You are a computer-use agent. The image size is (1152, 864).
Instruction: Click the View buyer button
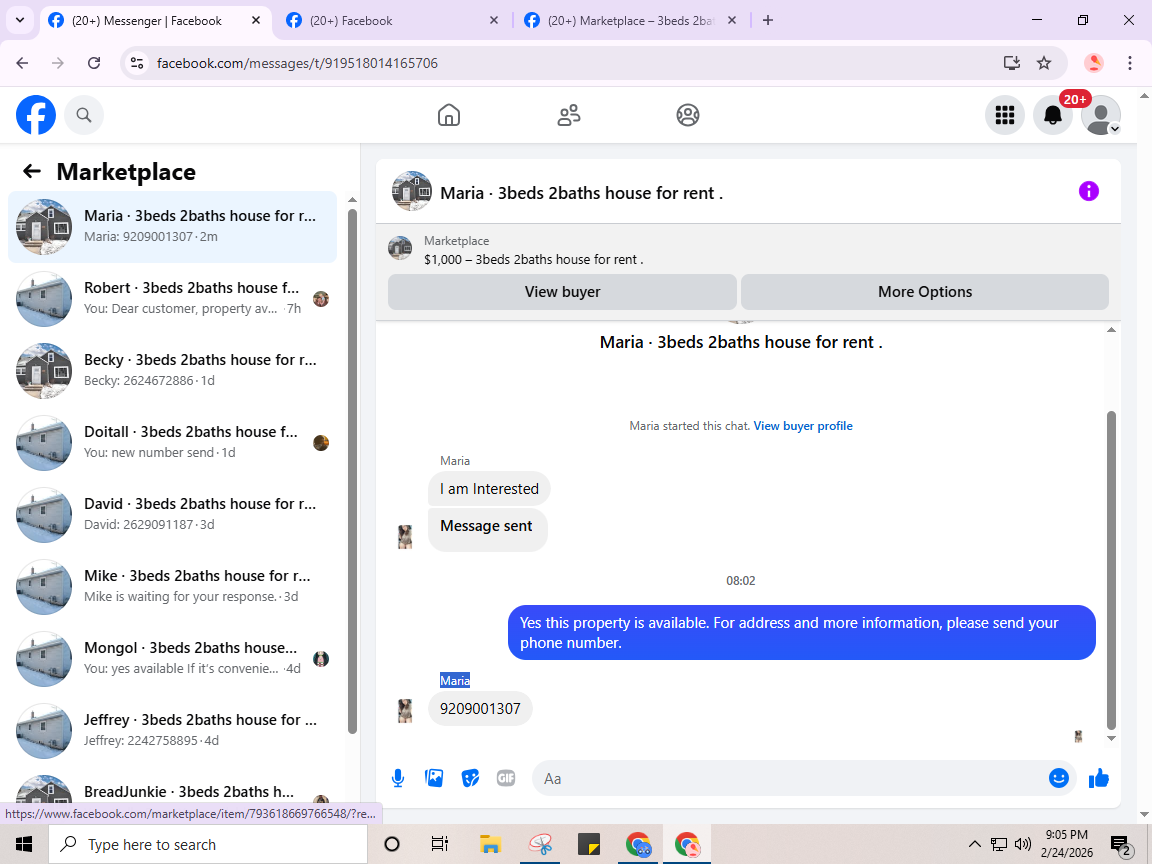562,292
